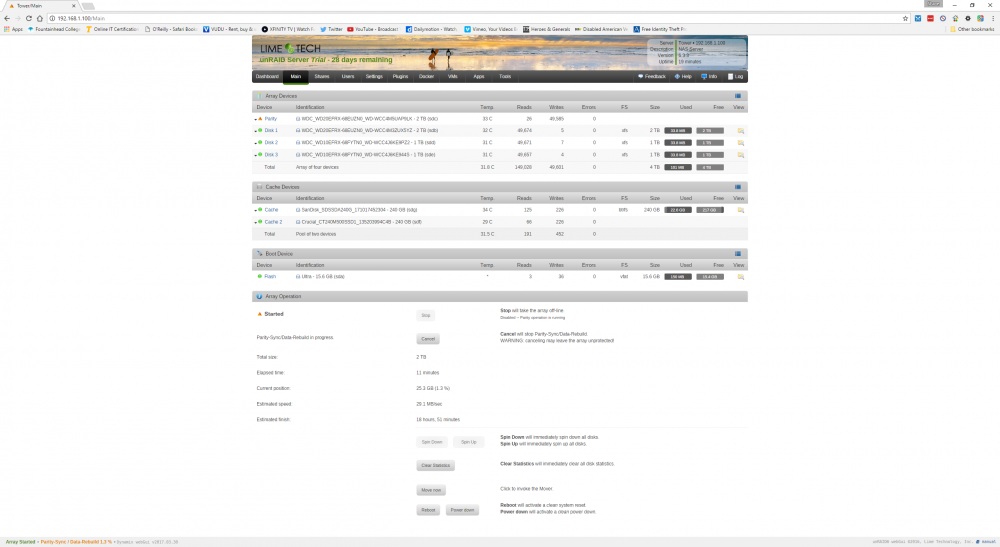The image size is (1000, 547).
Task: Click the Disk 1 disk ID icon
Action: [298, 131]
